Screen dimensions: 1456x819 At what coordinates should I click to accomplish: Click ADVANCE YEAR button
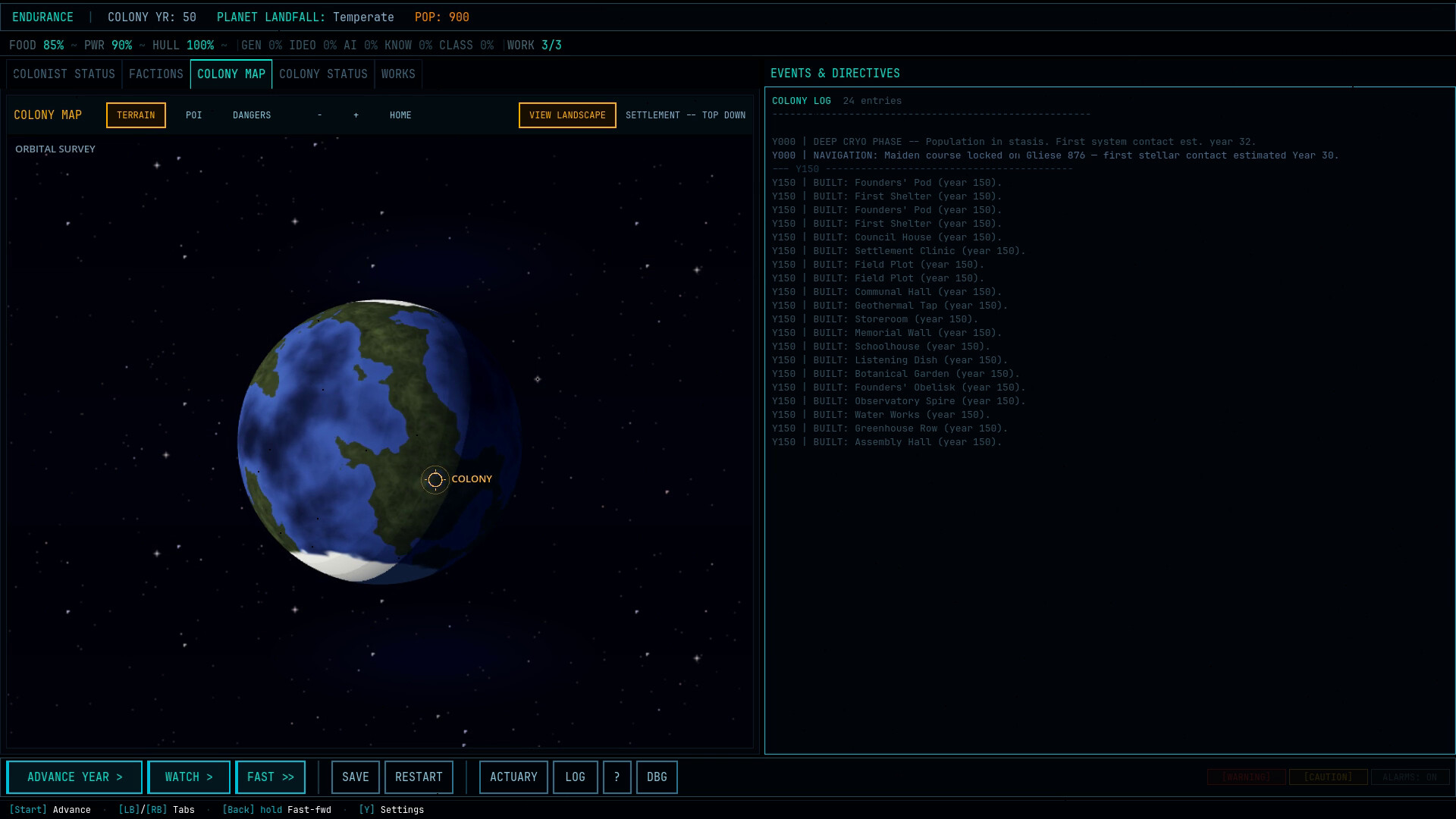tap(74, 777)
